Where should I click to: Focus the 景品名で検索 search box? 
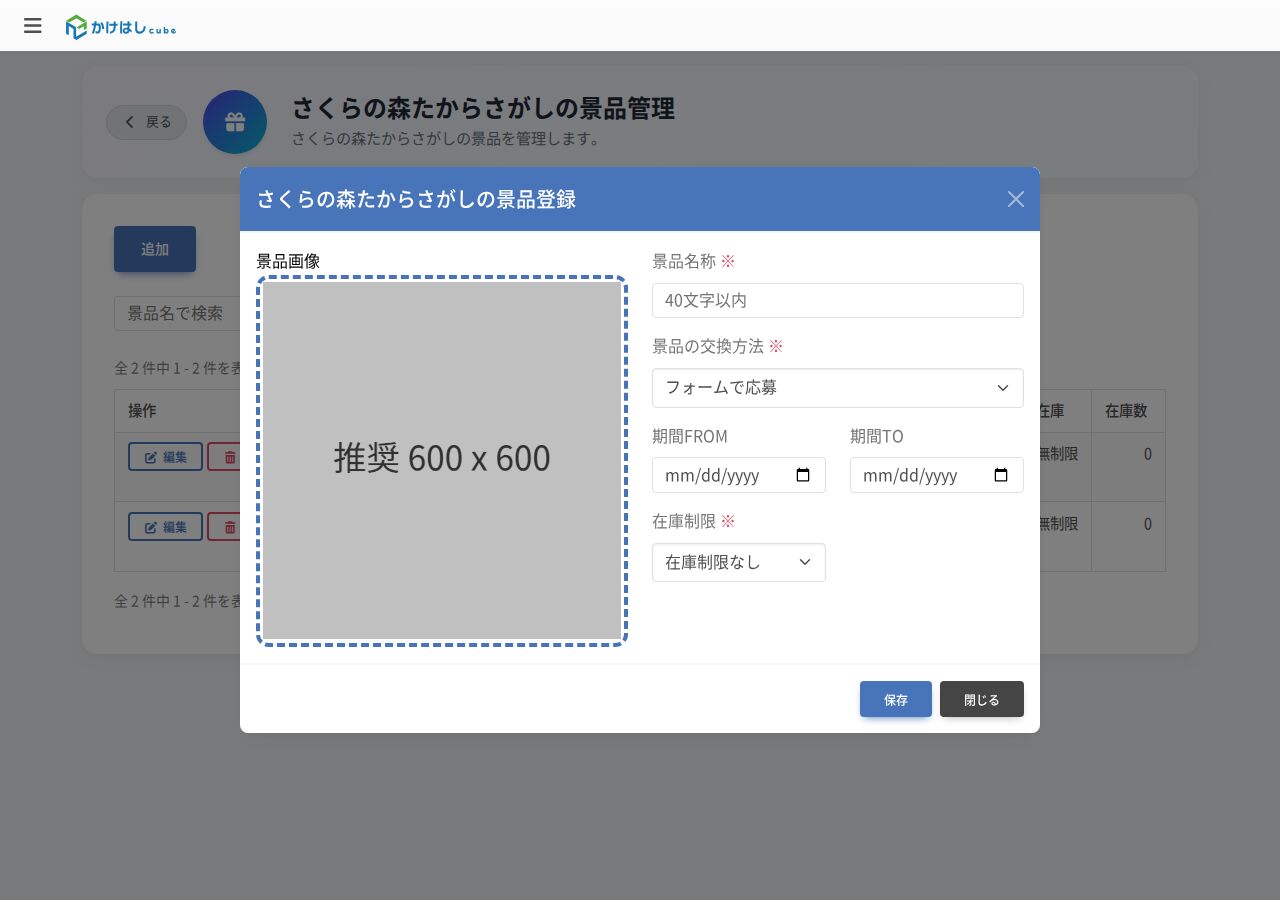click(177, 313)
